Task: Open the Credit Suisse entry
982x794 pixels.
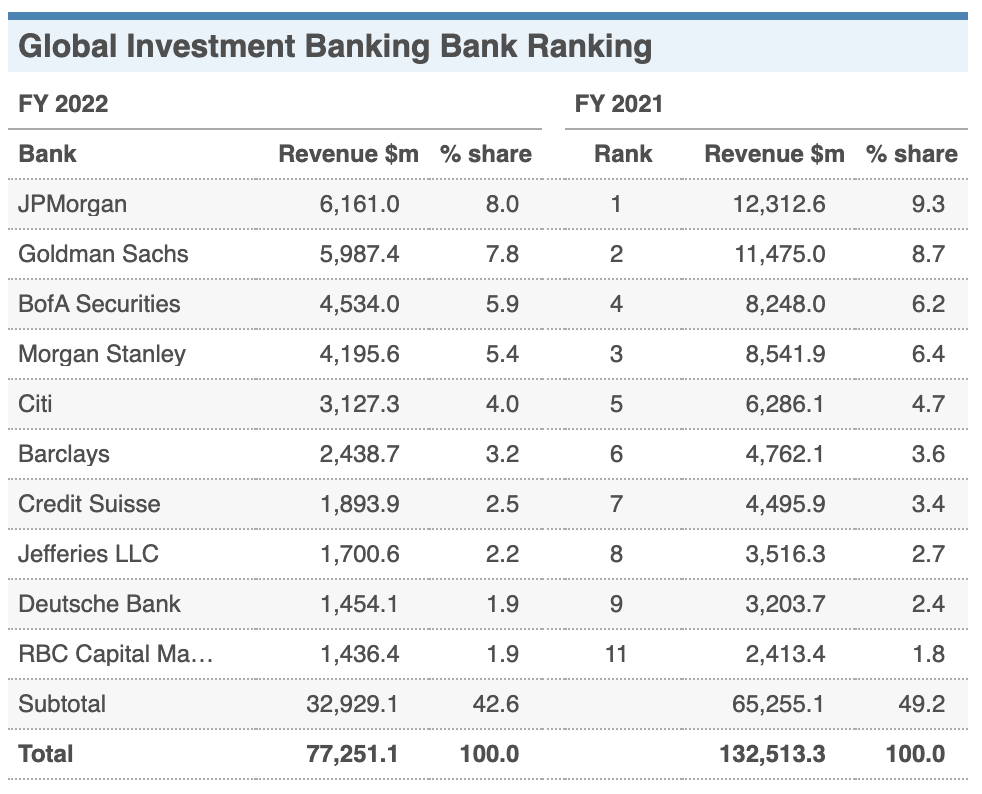Action: pyautogui.click(x=89, y=504)
